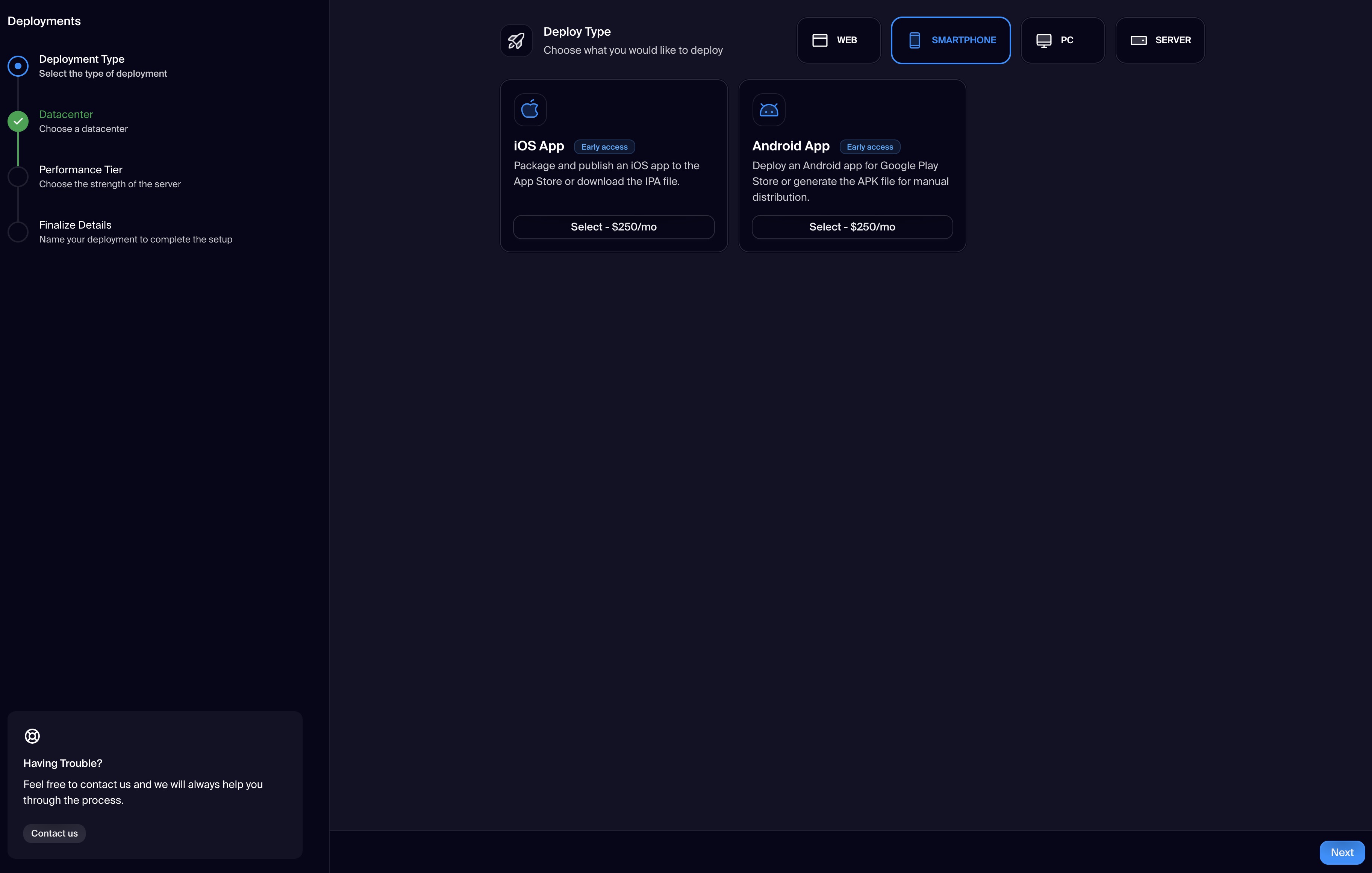Select the Finalize Details step circle

(18, 232)
